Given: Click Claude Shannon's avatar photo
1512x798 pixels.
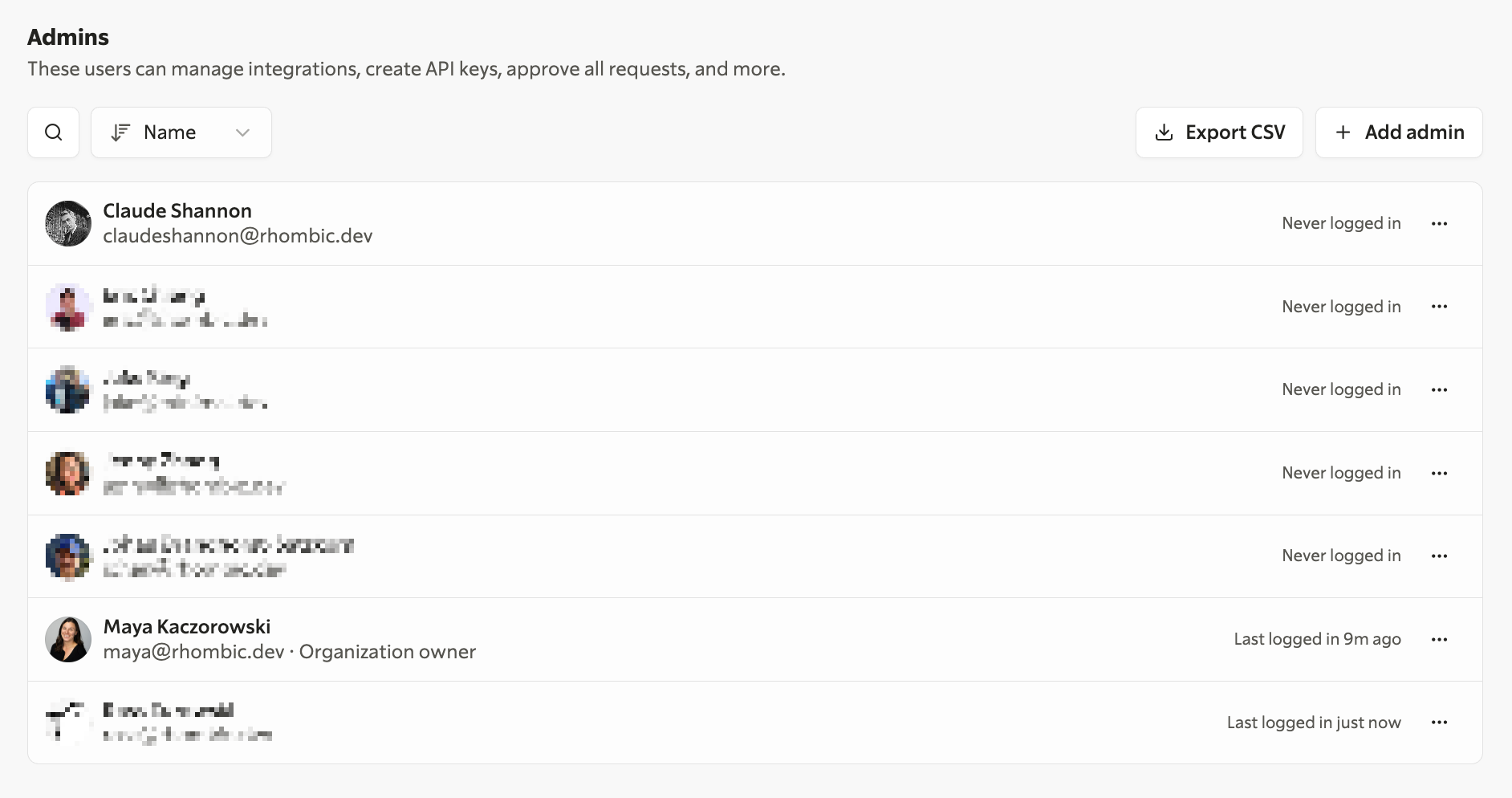Looking at the screenshot, I should [68, 223].
